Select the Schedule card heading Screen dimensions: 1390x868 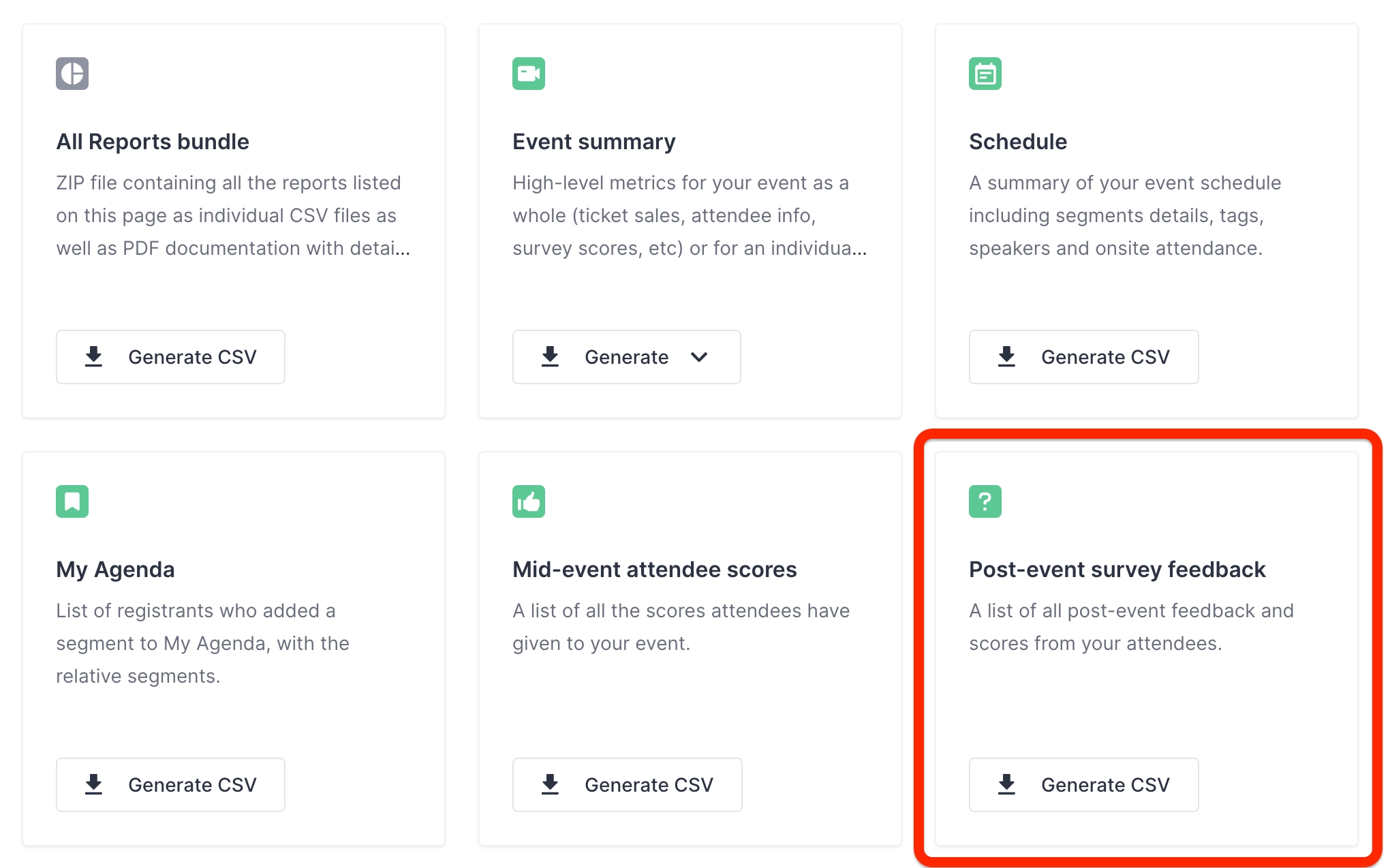1018,142
